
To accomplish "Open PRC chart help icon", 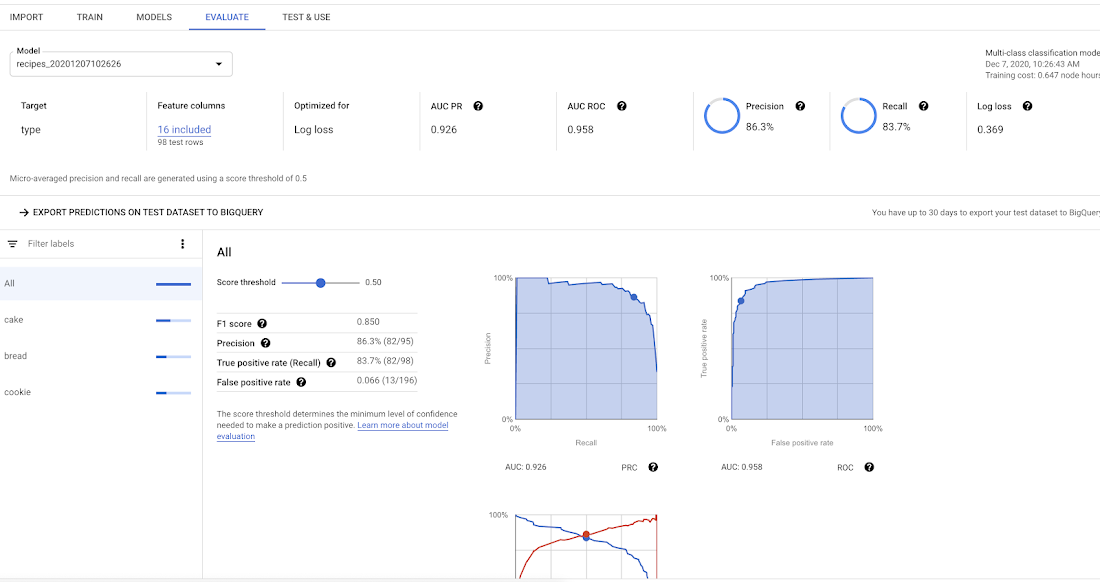I will coord(653,467).
